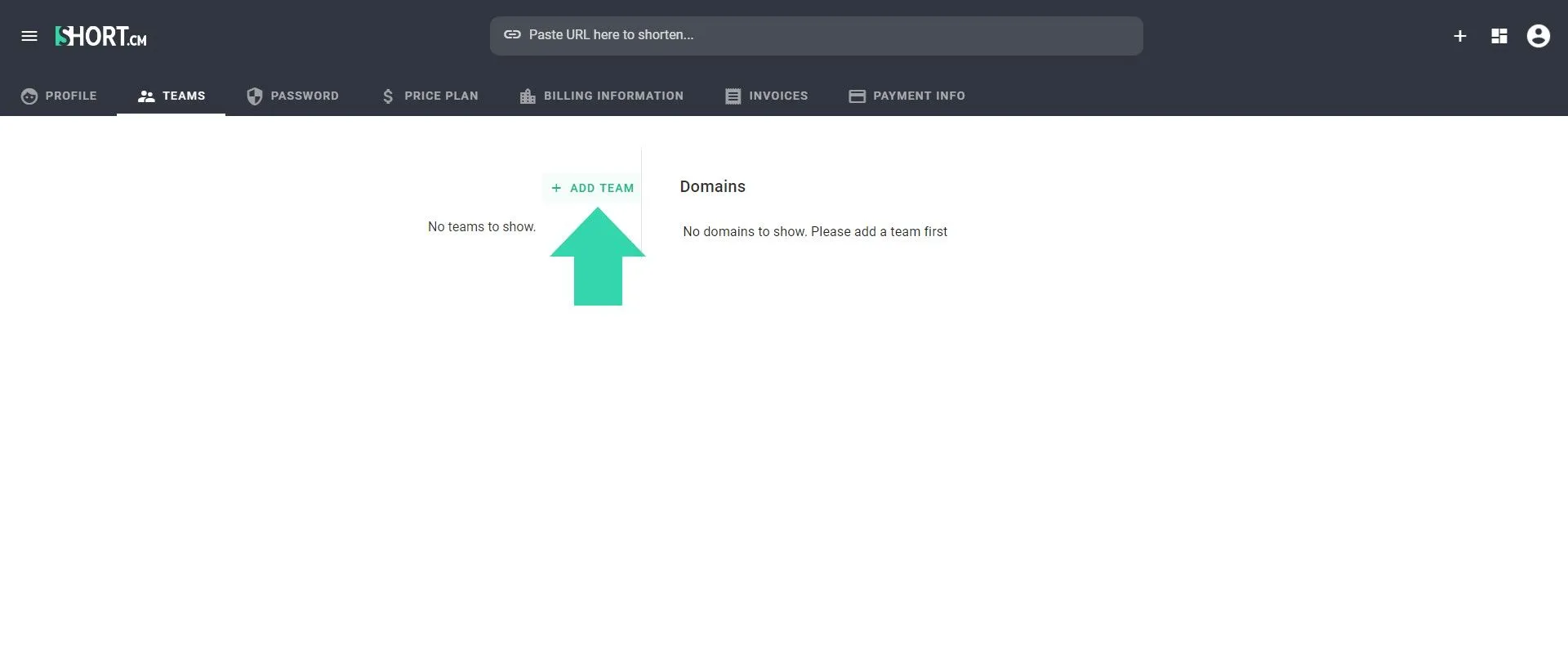Open the user account avatar menu
The image size is (1568, 661).
coord(1539,36)
